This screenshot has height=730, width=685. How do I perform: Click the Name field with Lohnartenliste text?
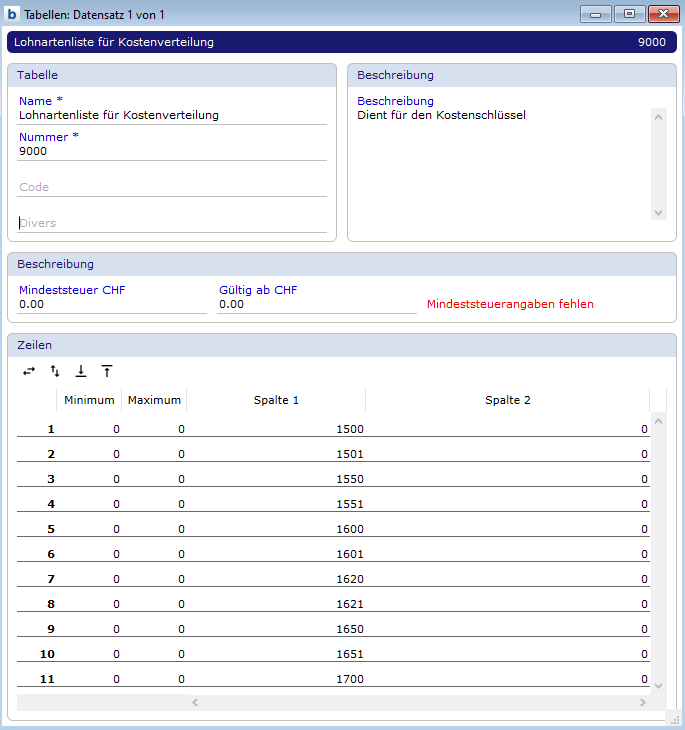(172, 115)
